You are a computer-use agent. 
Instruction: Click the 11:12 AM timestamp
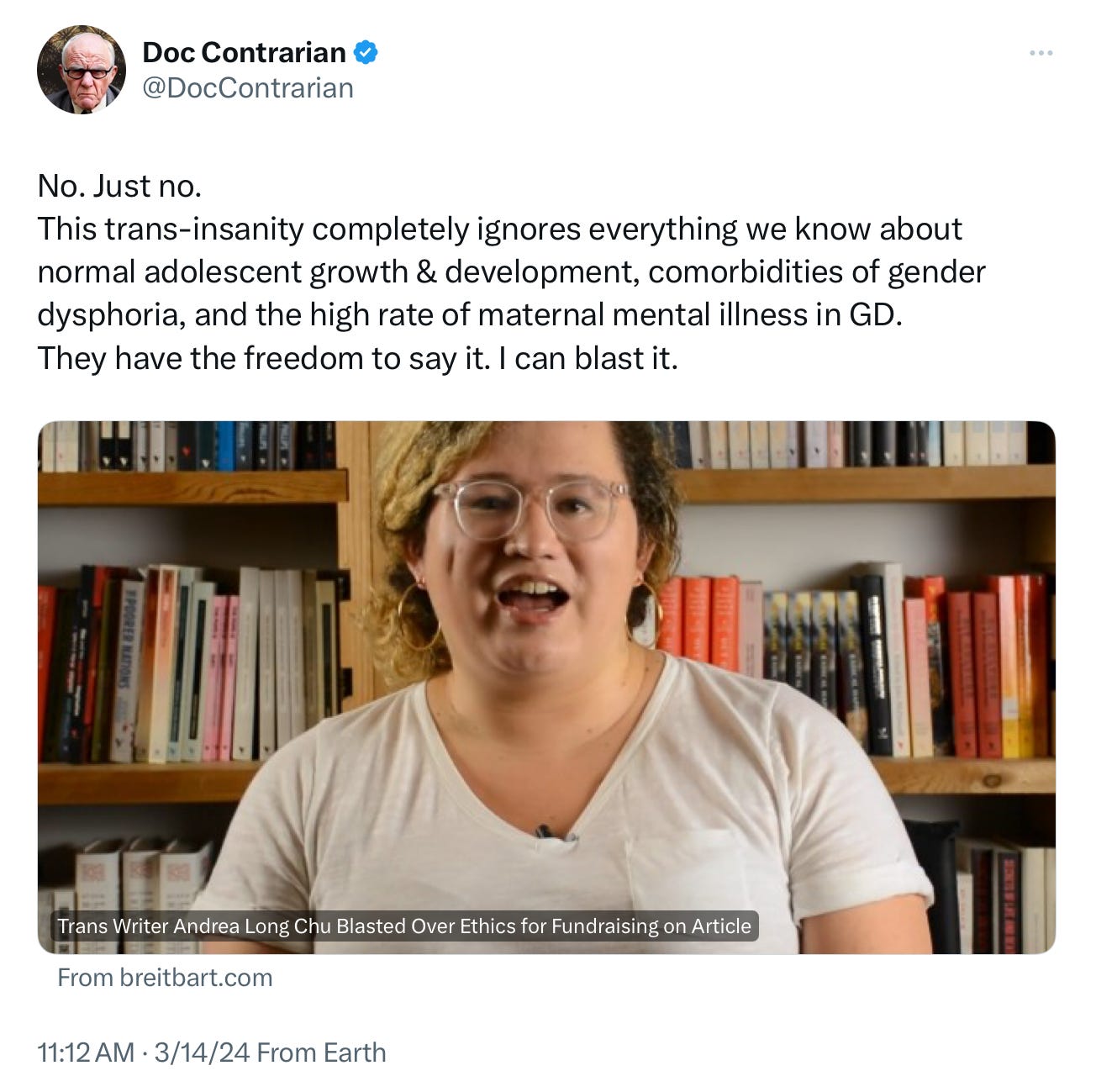pyautogui.click(x=86, y=1052)
